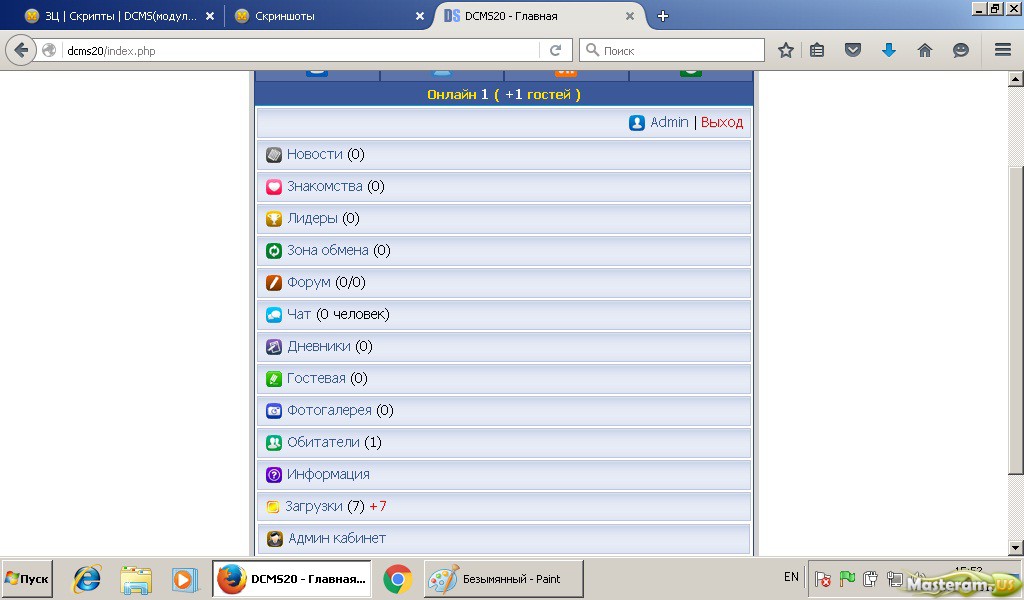Click the Знакомства heart icon
This screenshot has width=1024, height=600.
274,187
